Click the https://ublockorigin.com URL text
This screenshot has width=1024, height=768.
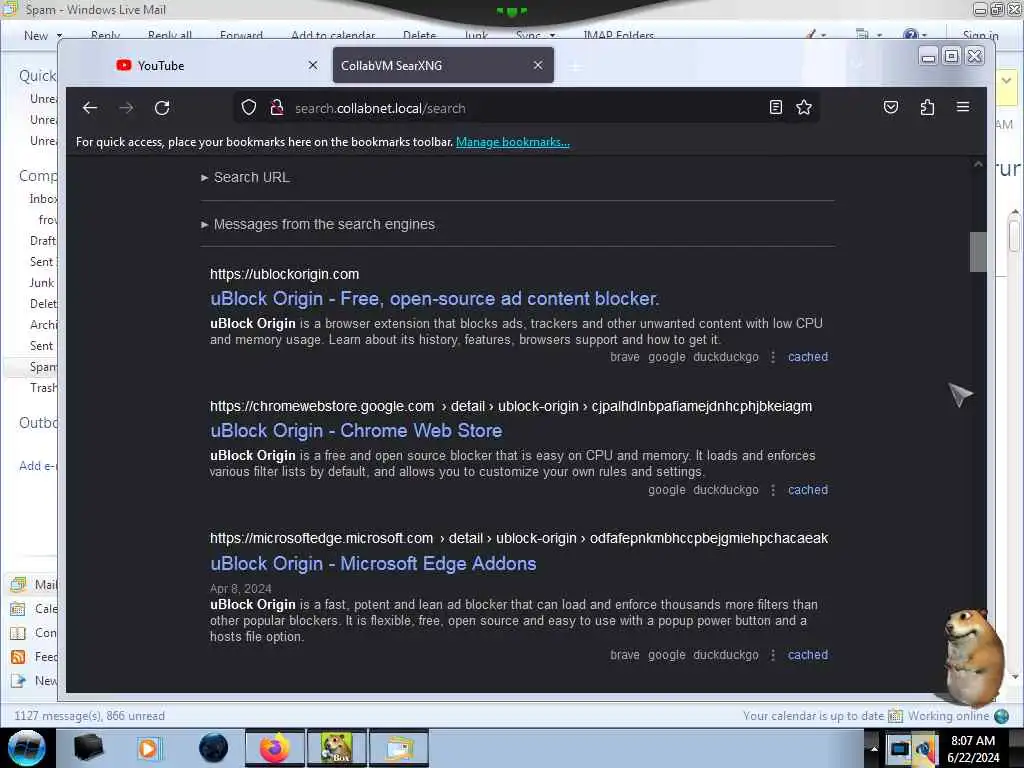pyautogui.click(x=285, y=274)
